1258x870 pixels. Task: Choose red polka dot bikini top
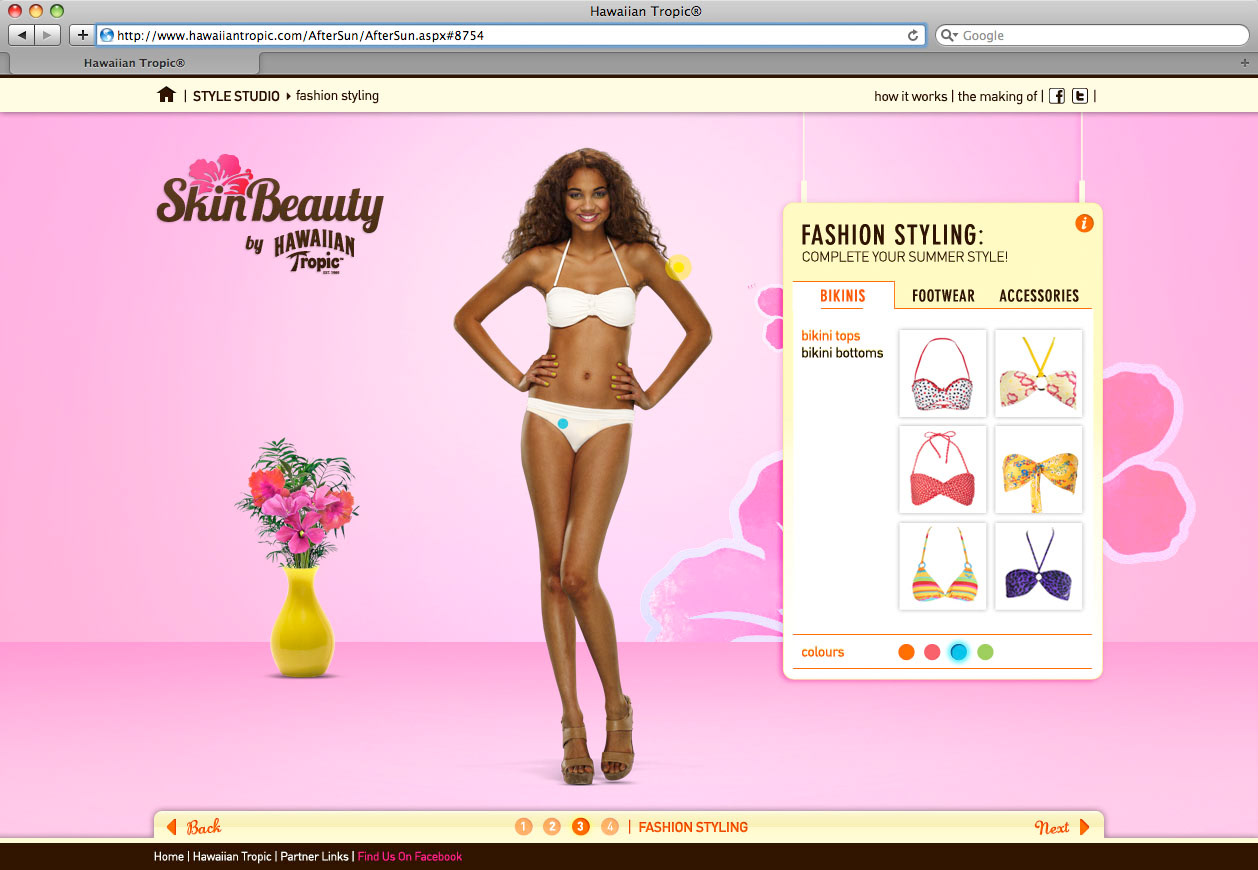[x=942, y=373]
